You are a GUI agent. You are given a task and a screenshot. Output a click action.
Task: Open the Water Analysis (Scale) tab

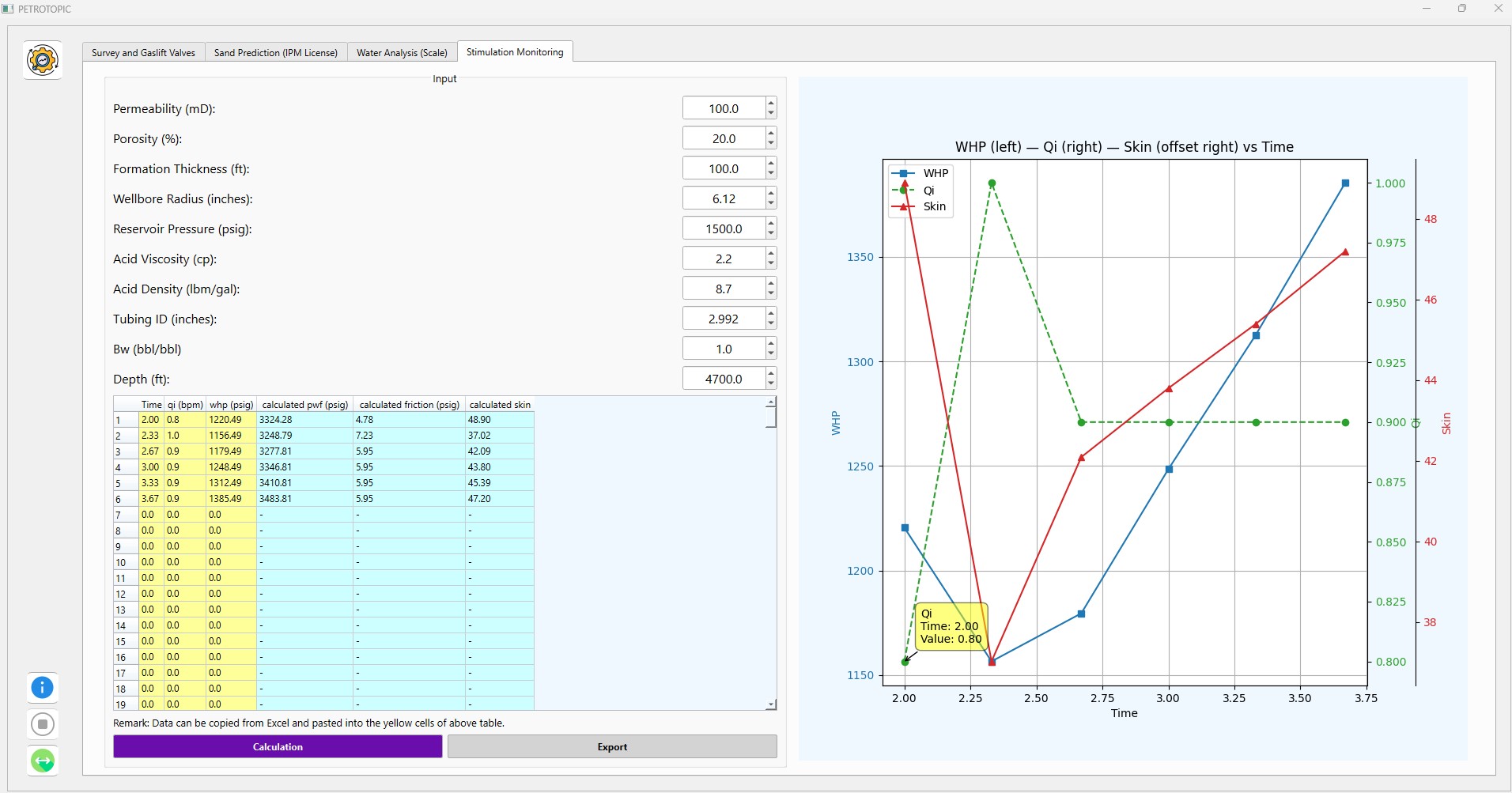402,52
